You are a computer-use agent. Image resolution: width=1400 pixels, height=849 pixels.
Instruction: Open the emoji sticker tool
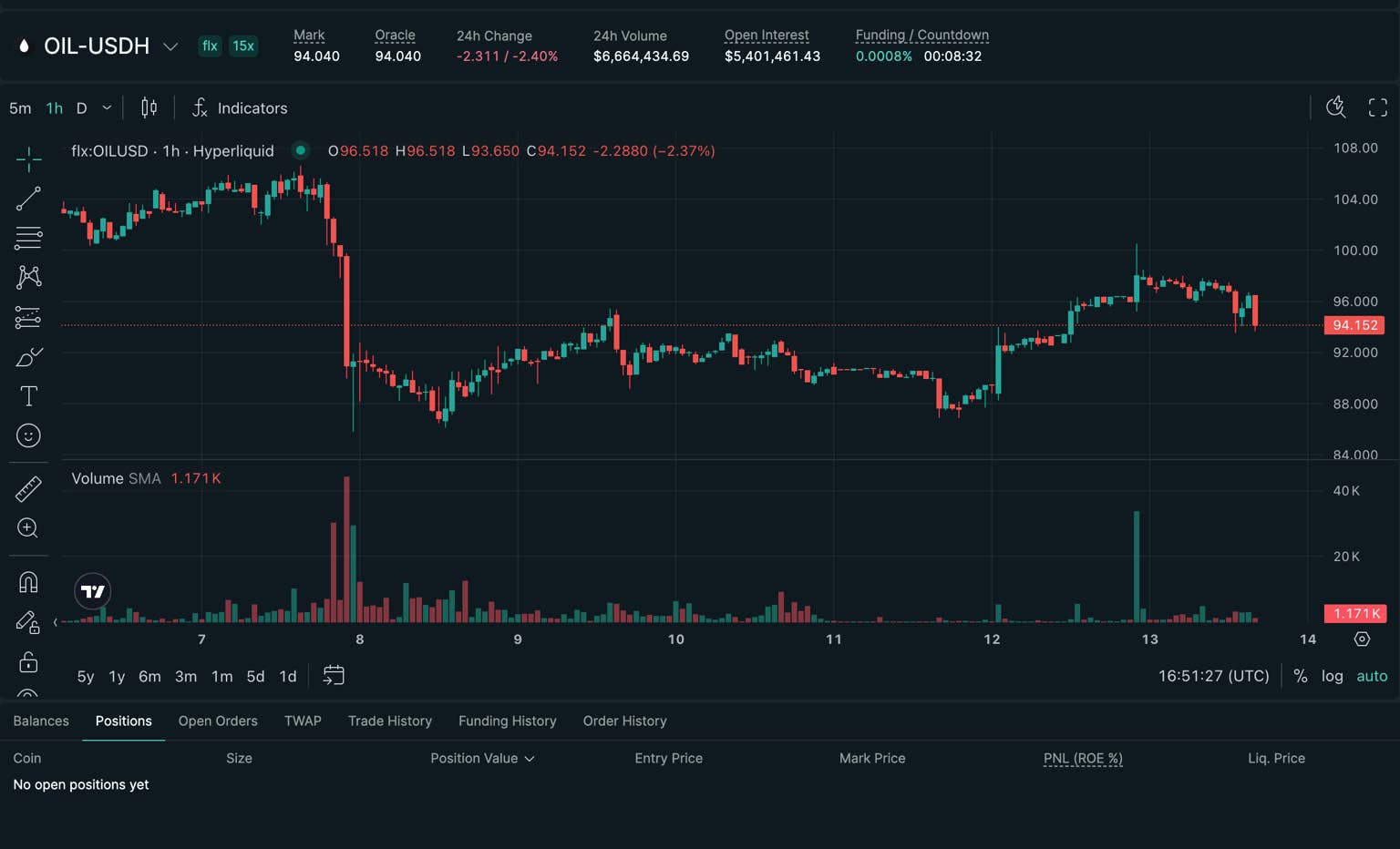coord(28,436)
